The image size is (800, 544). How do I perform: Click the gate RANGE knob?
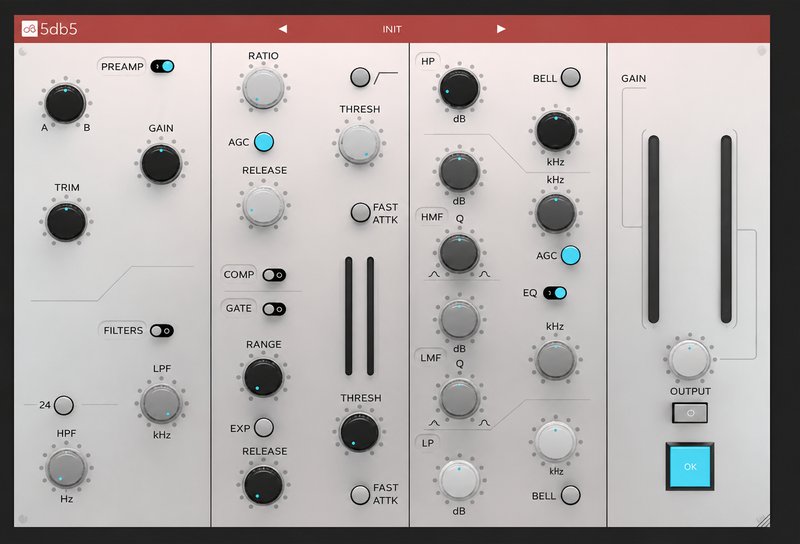pos(263,377)
